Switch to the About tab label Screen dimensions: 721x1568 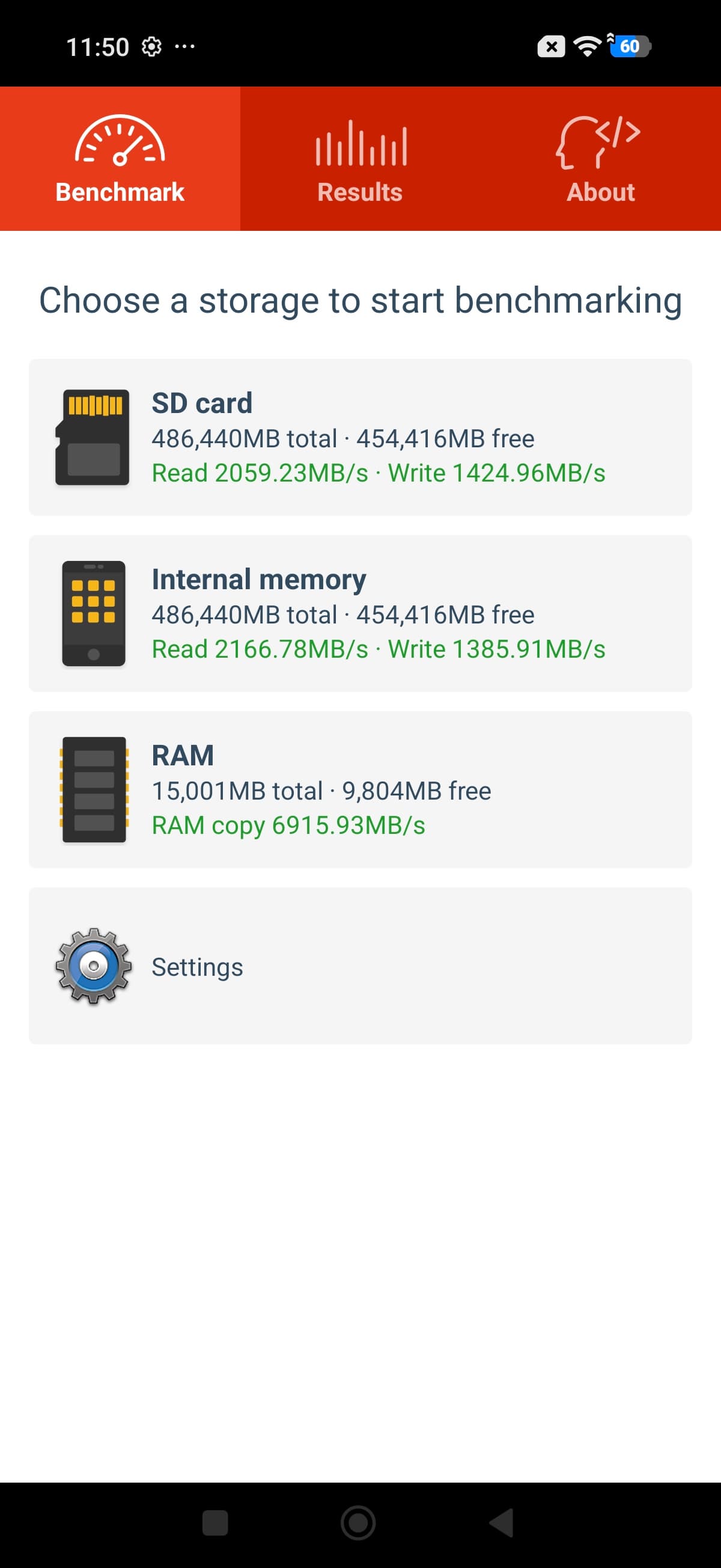pyautogui.click(x=600, y=192)
